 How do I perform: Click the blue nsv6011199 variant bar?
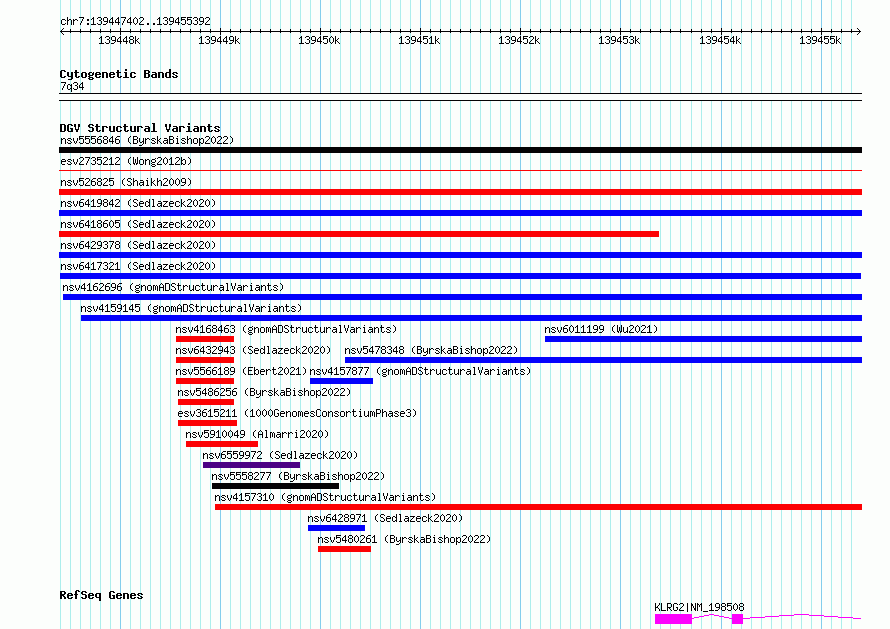[x=703, y=339]
